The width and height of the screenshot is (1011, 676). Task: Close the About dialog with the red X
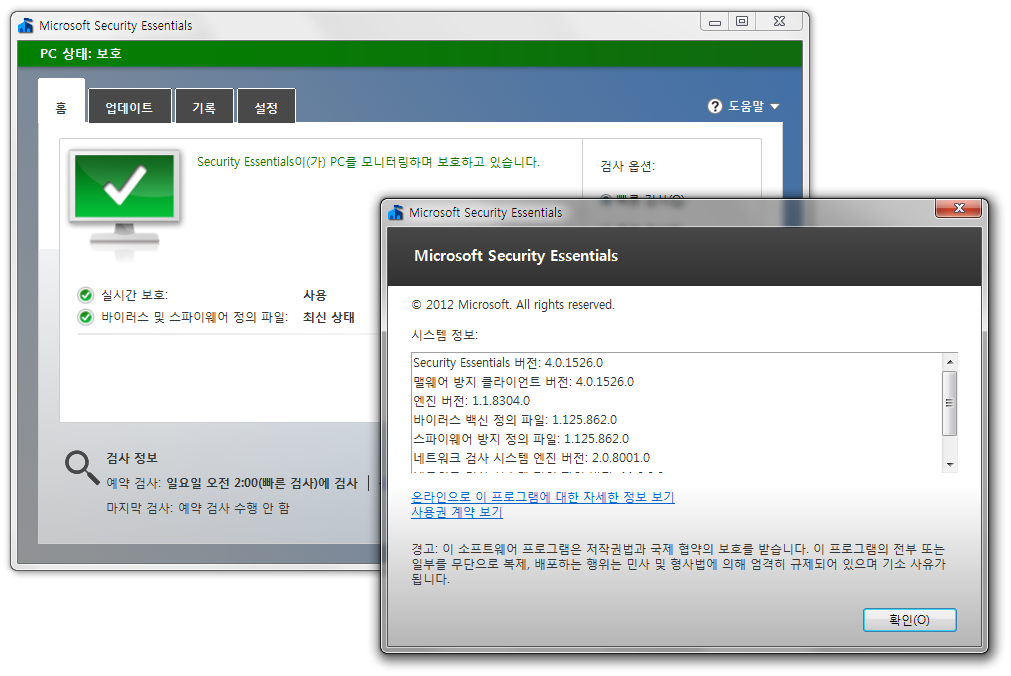959,208
